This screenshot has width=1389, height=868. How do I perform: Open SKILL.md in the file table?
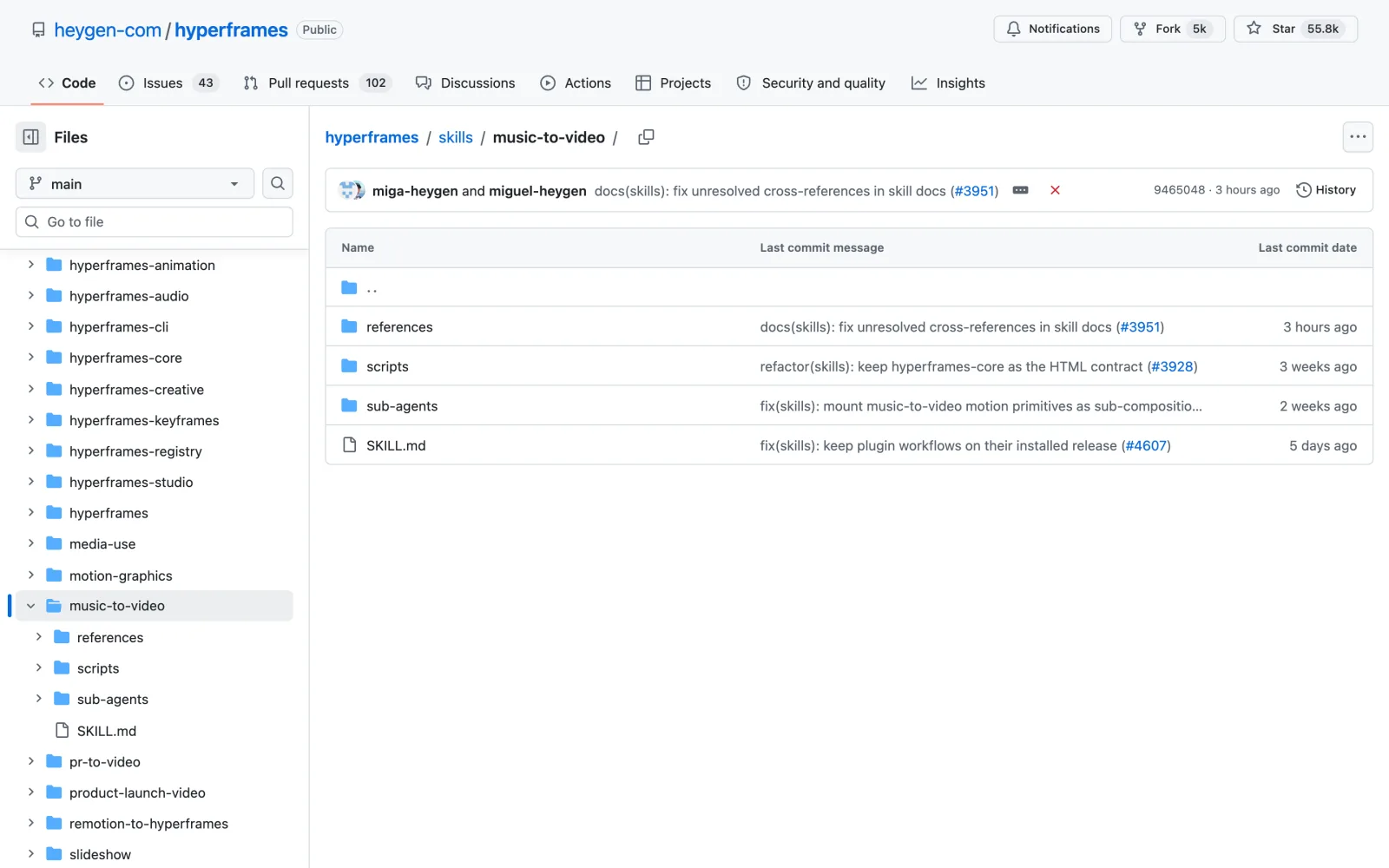pyautogui.click(x=396, y=445)
